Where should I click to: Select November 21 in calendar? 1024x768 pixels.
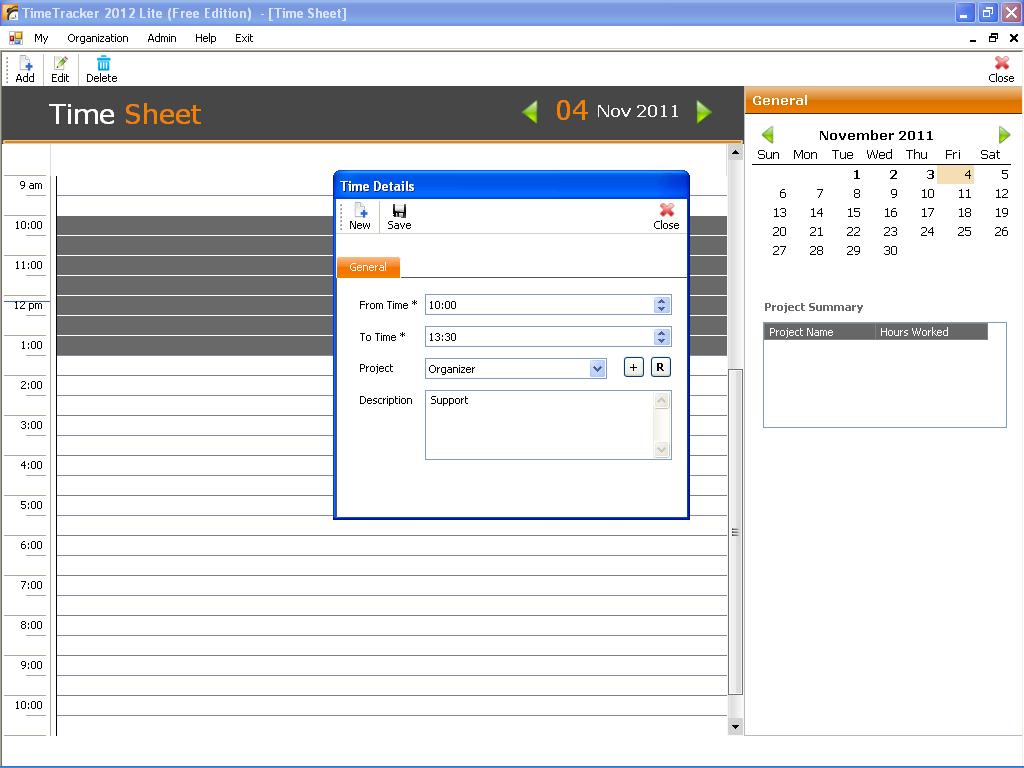[x=816, y=232]
